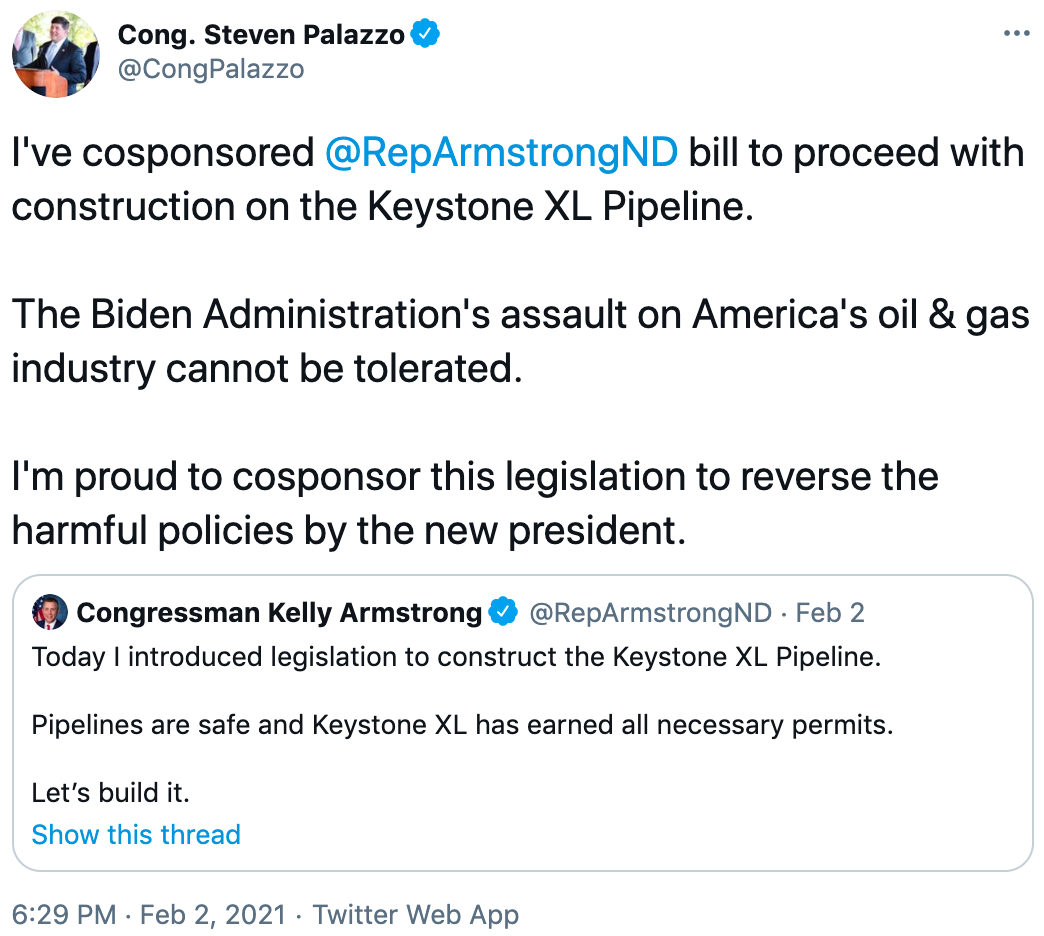The image size is (1044, 936).
Task: Click the "Biden Administration's assault" paragraph
Action: (520, 341)
